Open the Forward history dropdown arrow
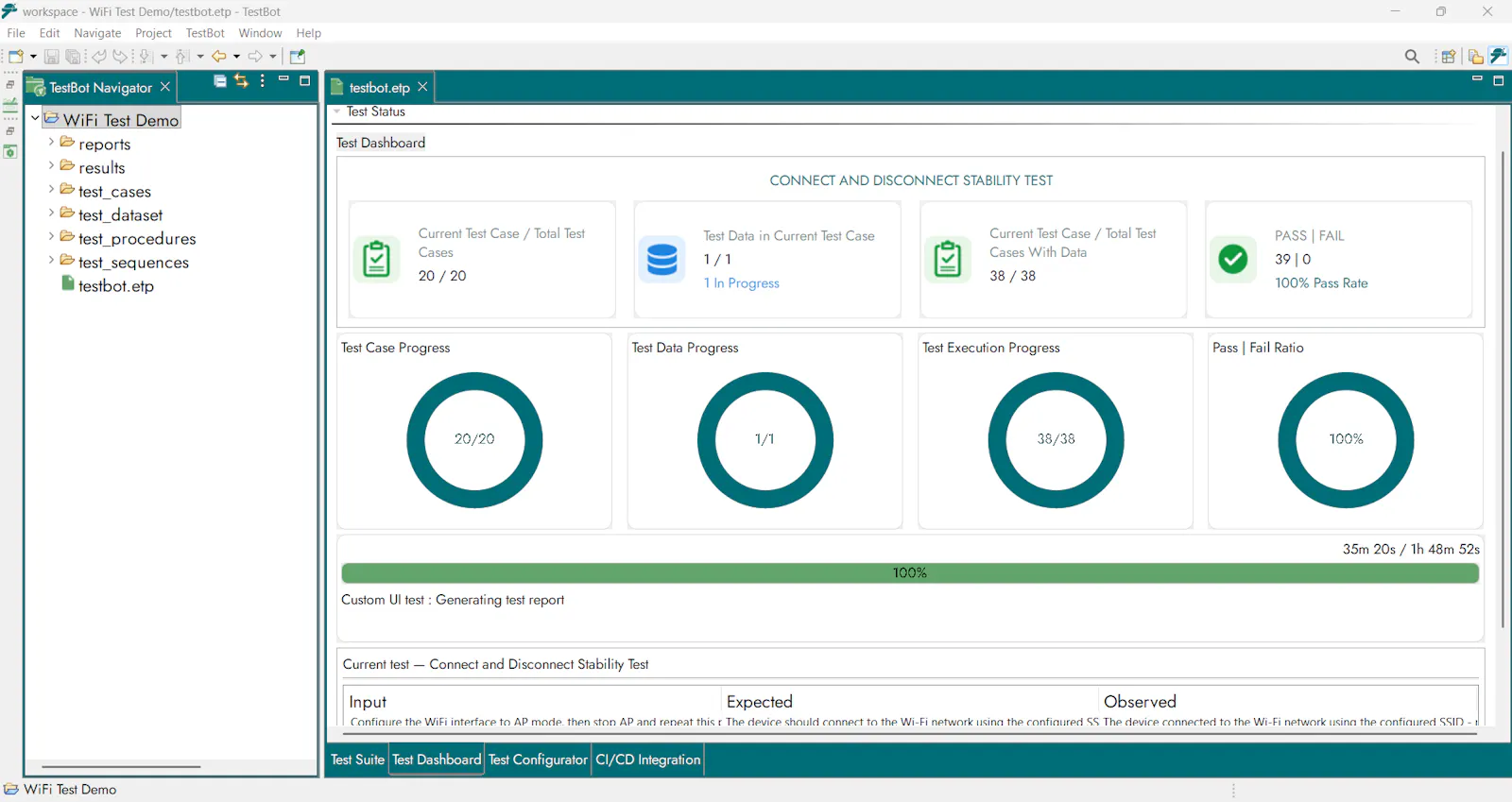Viewport: 1512px width, 802px height. [273, 57]
